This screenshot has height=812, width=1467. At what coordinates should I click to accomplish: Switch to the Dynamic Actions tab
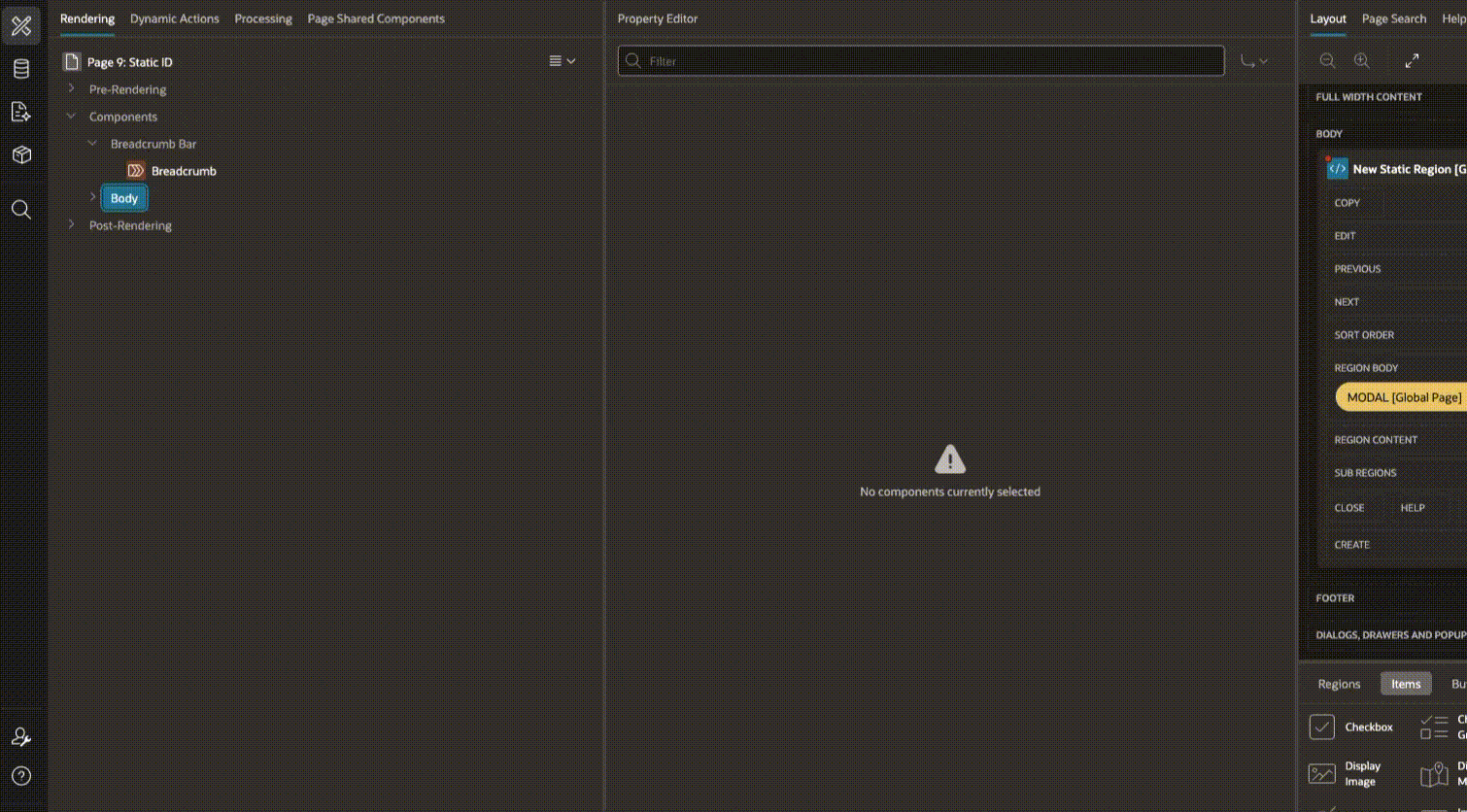175,18
